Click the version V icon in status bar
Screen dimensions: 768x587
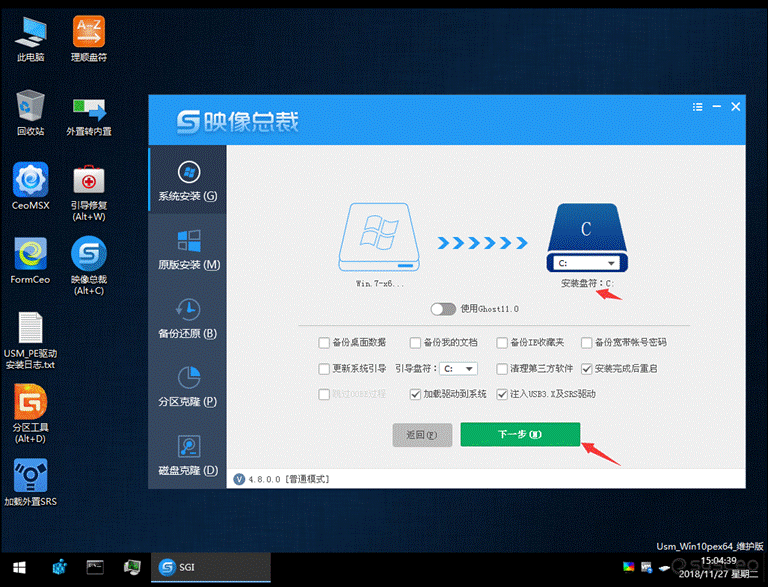coord(239,479)
